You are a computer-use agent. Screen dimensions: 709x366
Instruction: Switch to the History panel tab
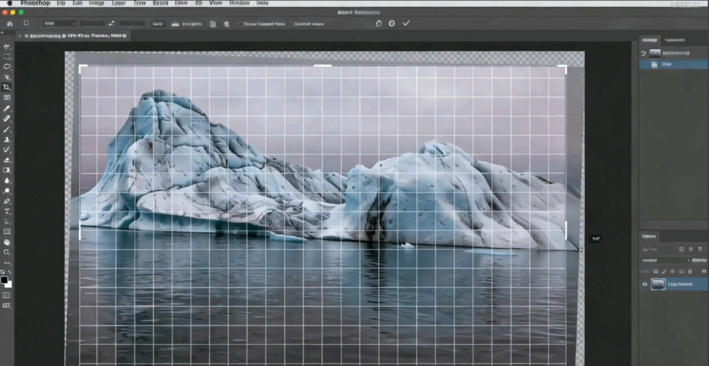pyautogui.click(x=649, y=40)
